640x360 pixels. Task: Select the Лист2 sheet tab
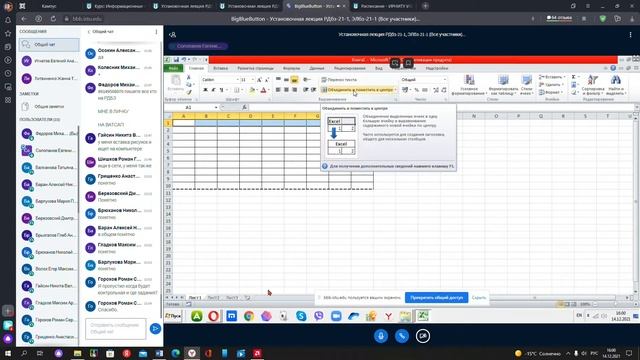pos(213,298)
